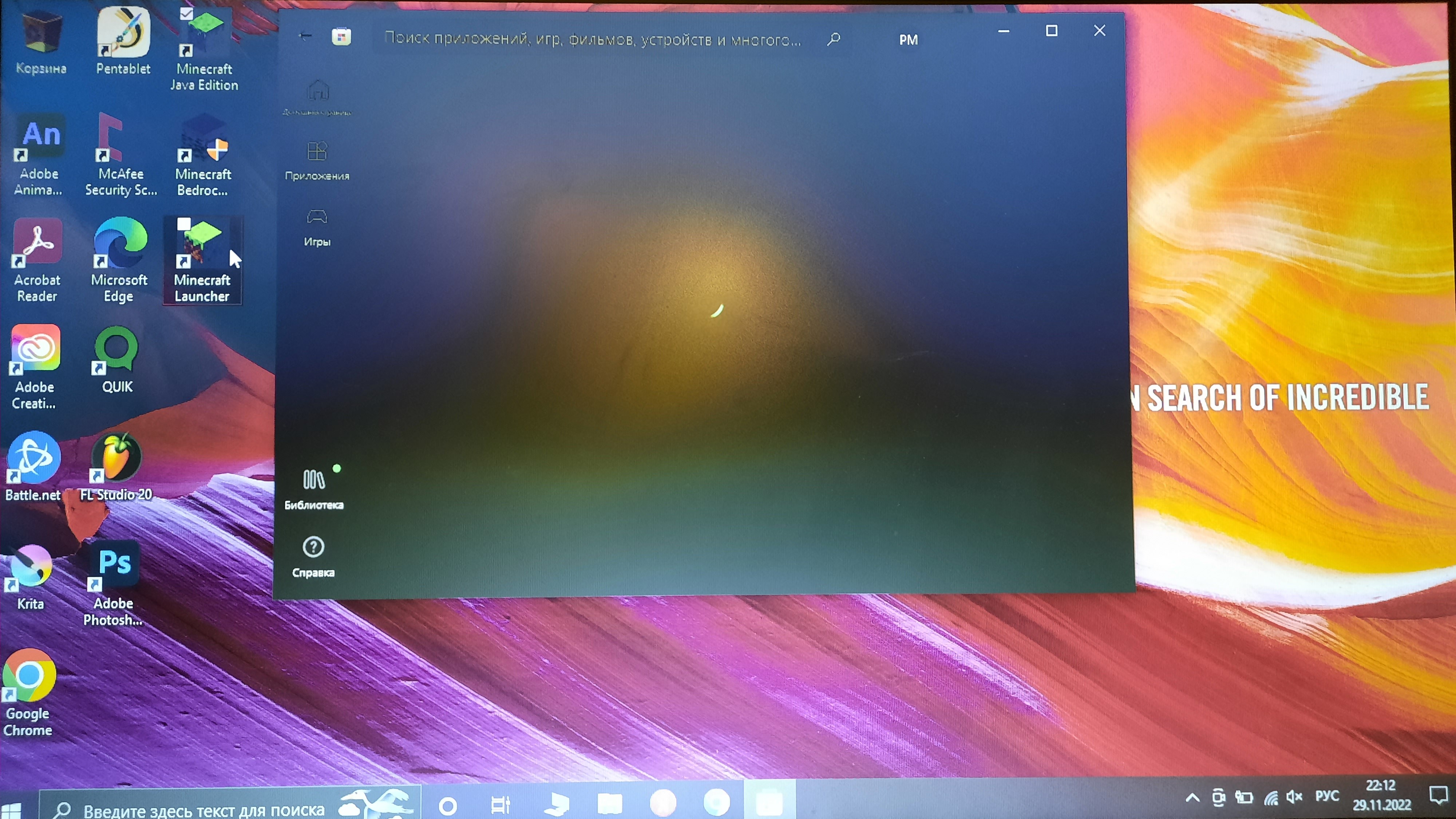Open File Explorer folder on the taskbar

(610, 803)
